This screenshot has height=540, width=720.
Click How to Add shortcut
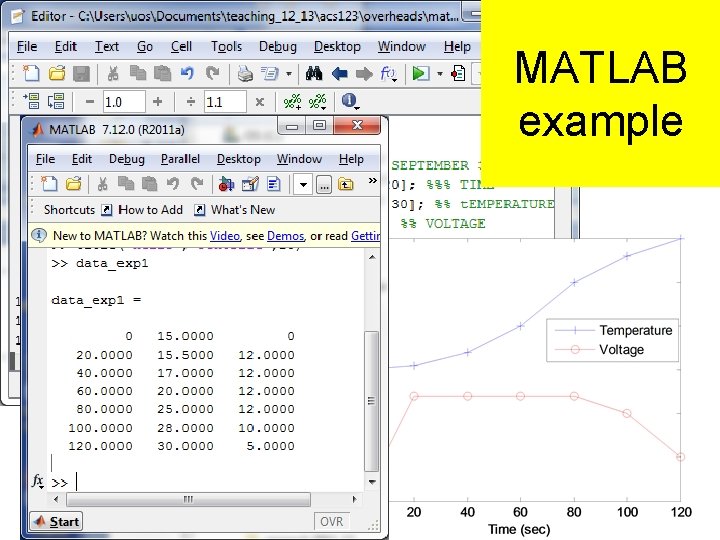tap(142, 210)
